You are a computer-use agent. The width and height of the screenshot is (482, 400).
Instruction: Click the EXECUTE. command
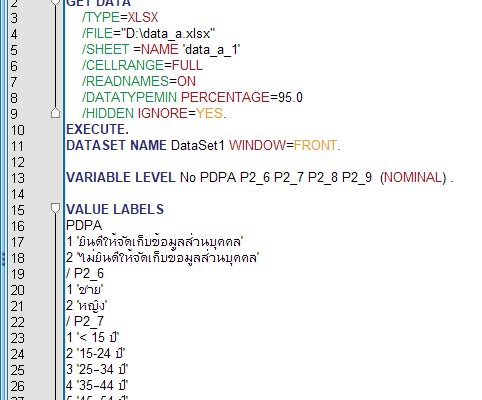[x=97, y=129]
